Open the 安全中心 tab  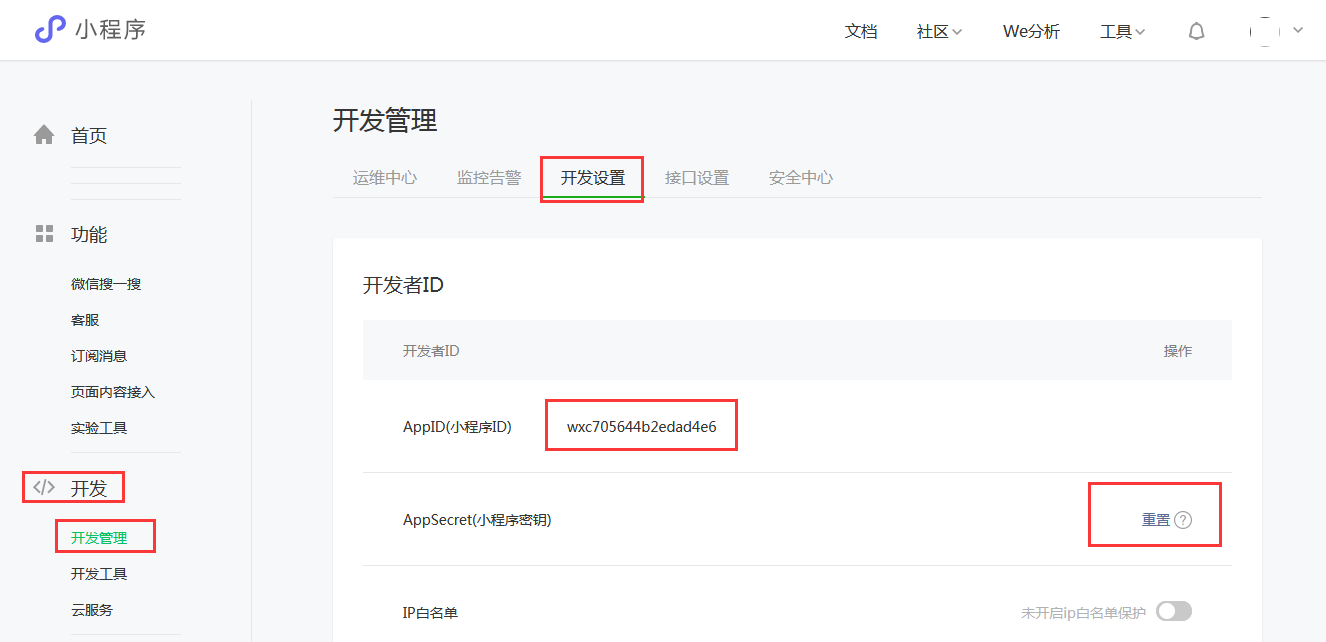click(800, 178)
